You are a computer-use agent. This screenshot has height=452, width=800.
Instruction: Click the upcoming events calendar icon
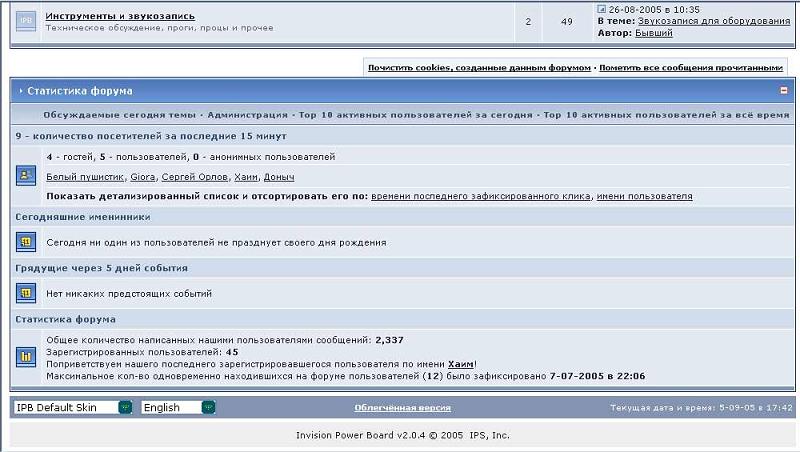click(x=26, y=293)
